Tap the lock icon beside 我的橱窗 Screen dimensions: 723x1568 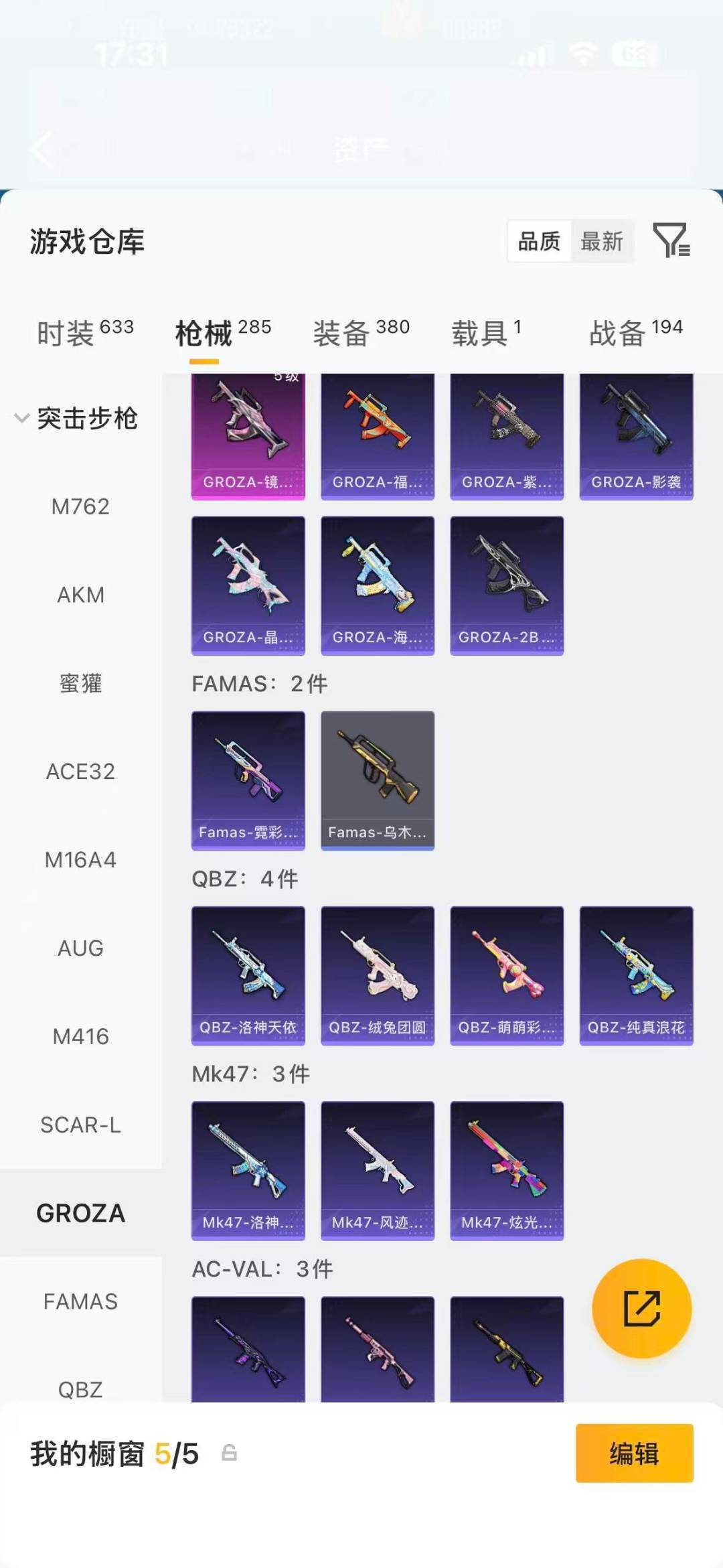click(x=229, y=1453)
